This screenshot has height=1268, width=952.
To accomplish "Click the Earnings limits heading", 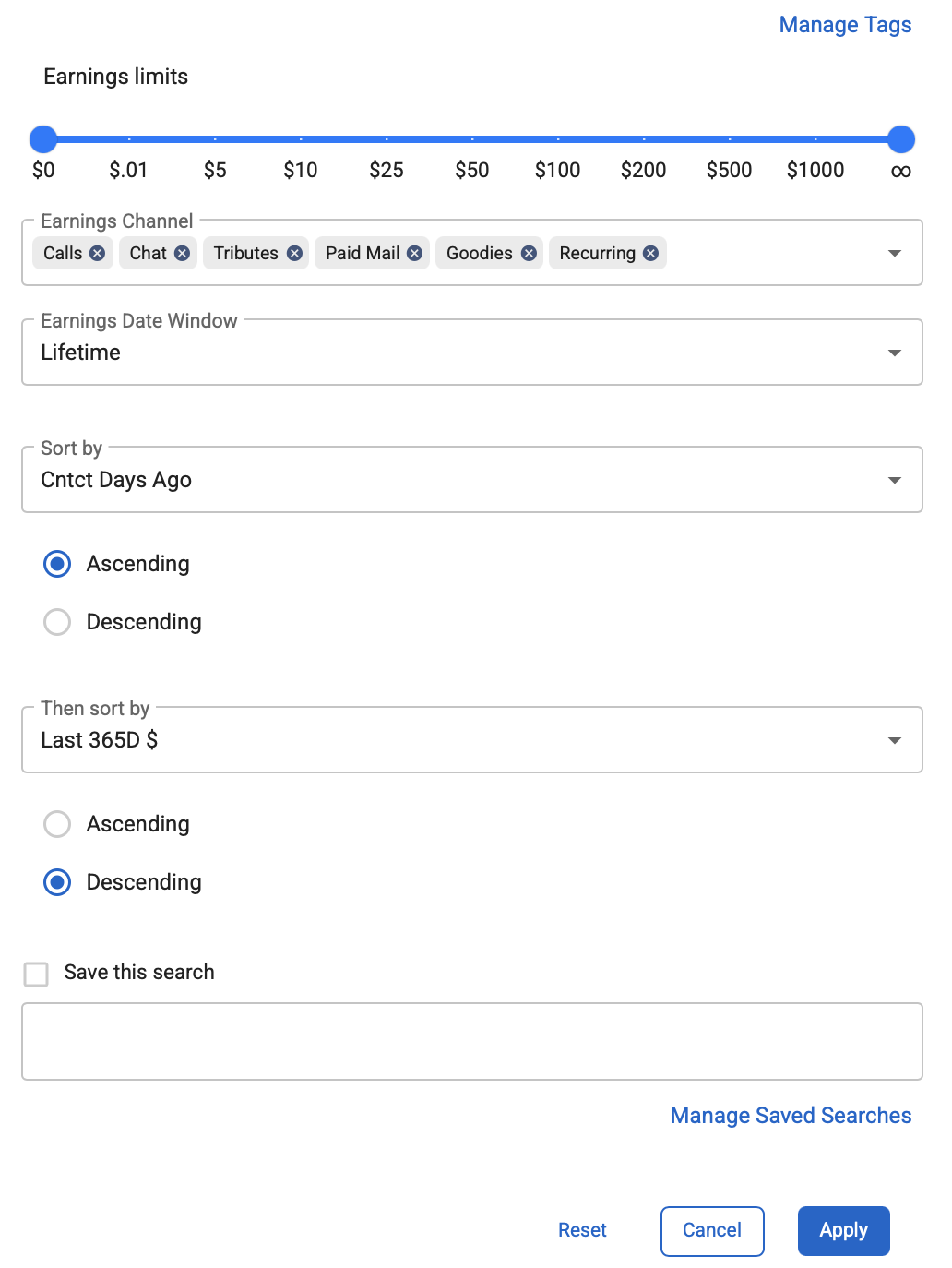I will pos(116,77).
